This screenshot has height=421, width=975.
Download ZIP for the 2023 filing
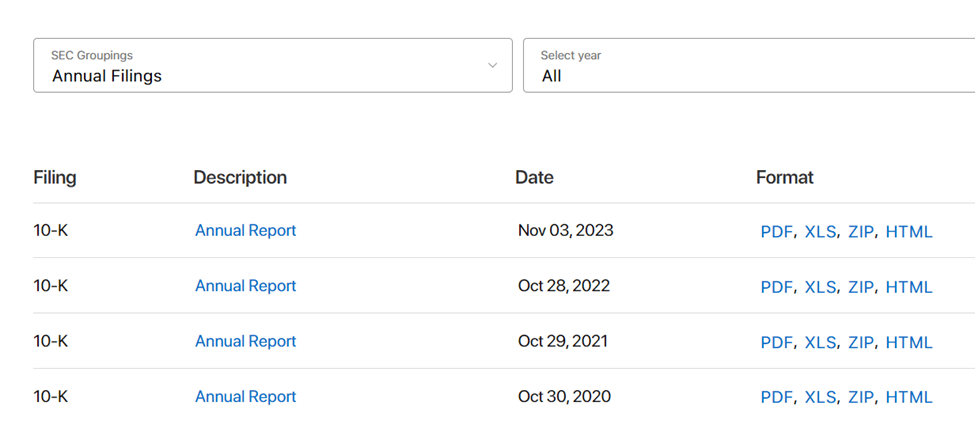click(860, 232)
